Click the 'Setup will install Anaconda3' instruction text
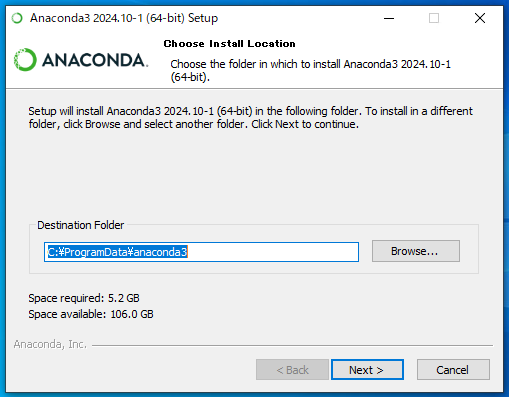The image size is (509, 397). [250, 118]
